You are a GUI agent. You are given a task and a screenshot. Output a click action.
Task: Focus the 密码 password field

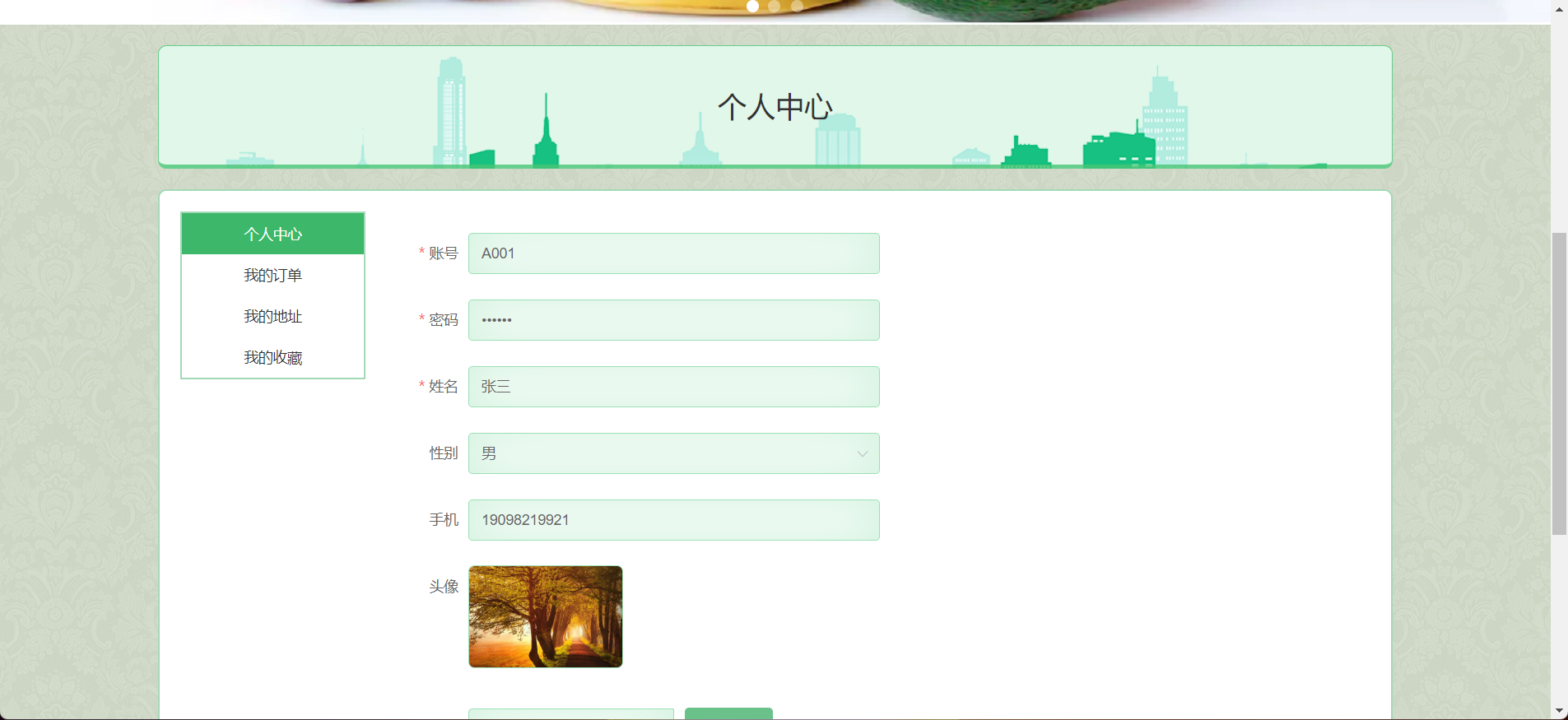pyautogui.click(x=673, y=320)
